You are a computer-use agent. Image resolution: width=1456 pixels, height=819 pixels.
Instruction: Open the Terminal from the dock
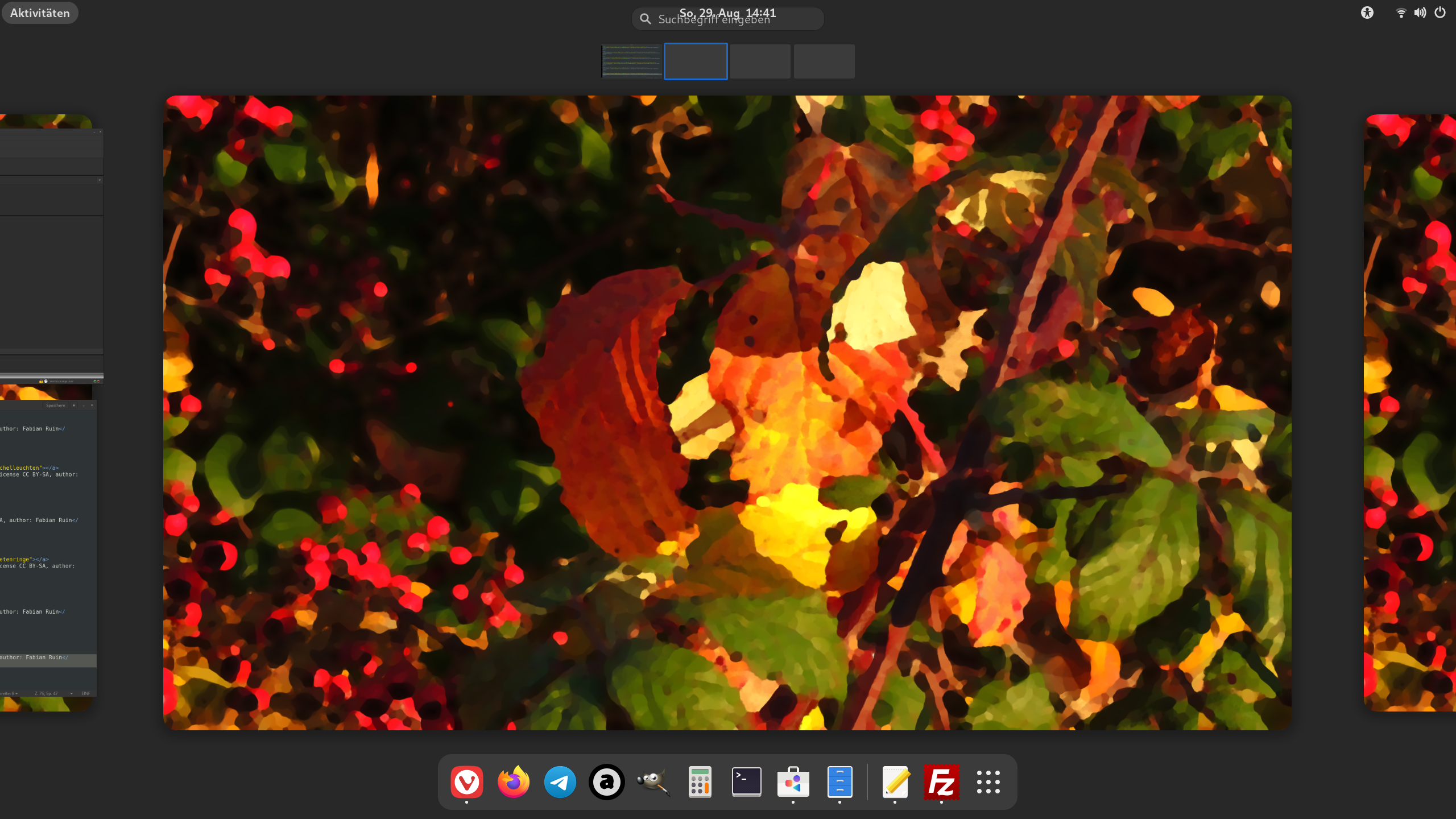pyautogui.click(x=747, y=782)
